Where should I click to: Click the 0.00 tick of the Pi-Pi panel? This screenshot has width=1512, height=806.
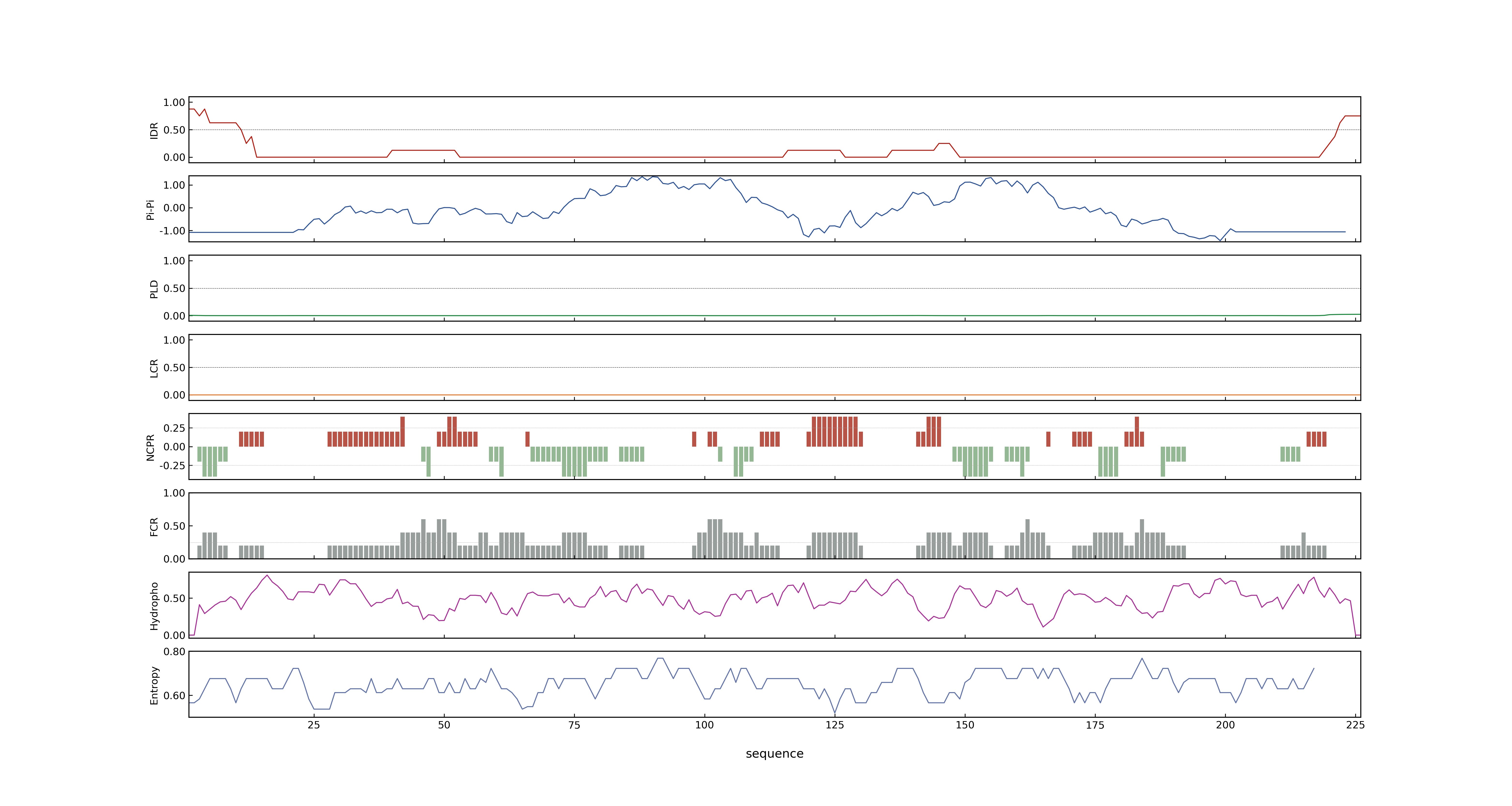pos(174,208)
